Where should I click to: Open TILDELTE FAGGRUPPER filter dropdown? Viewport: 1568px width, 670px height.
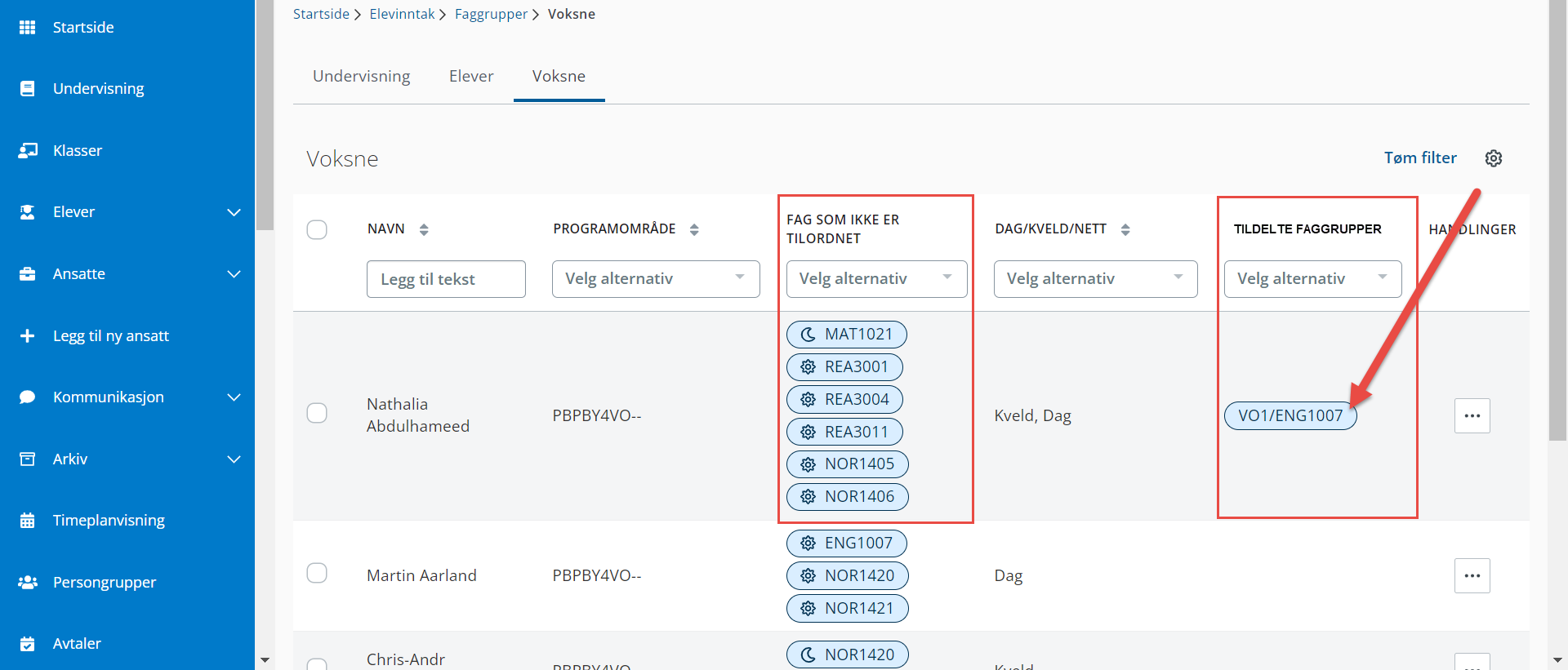click(1312, 279)
